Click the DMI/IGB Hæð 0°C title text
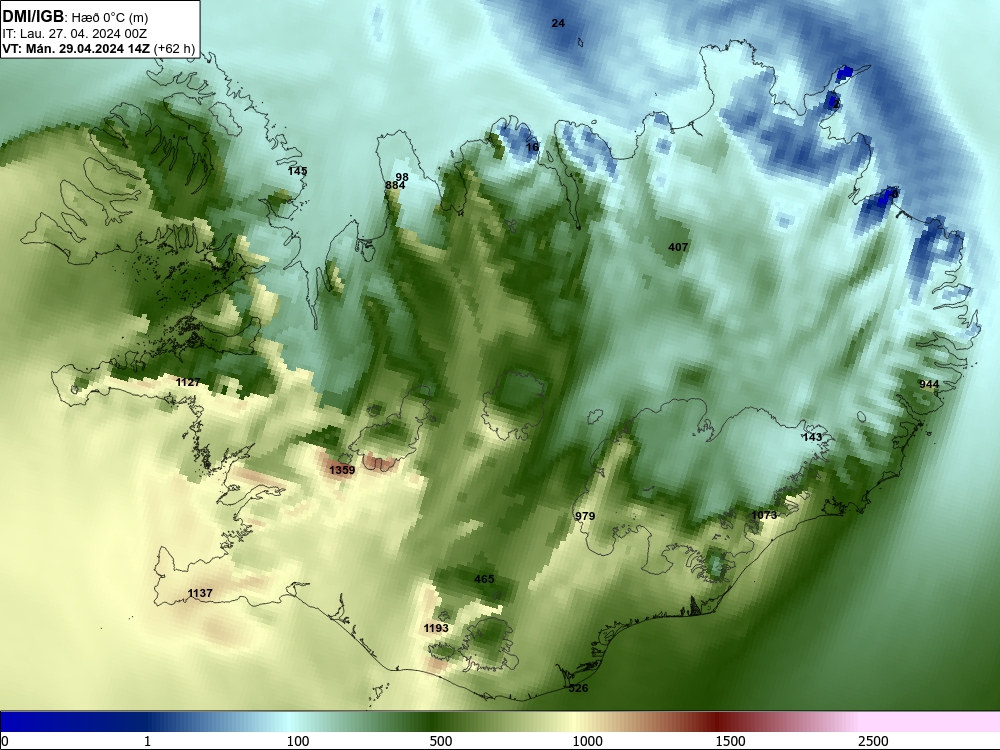 (75, 17)
